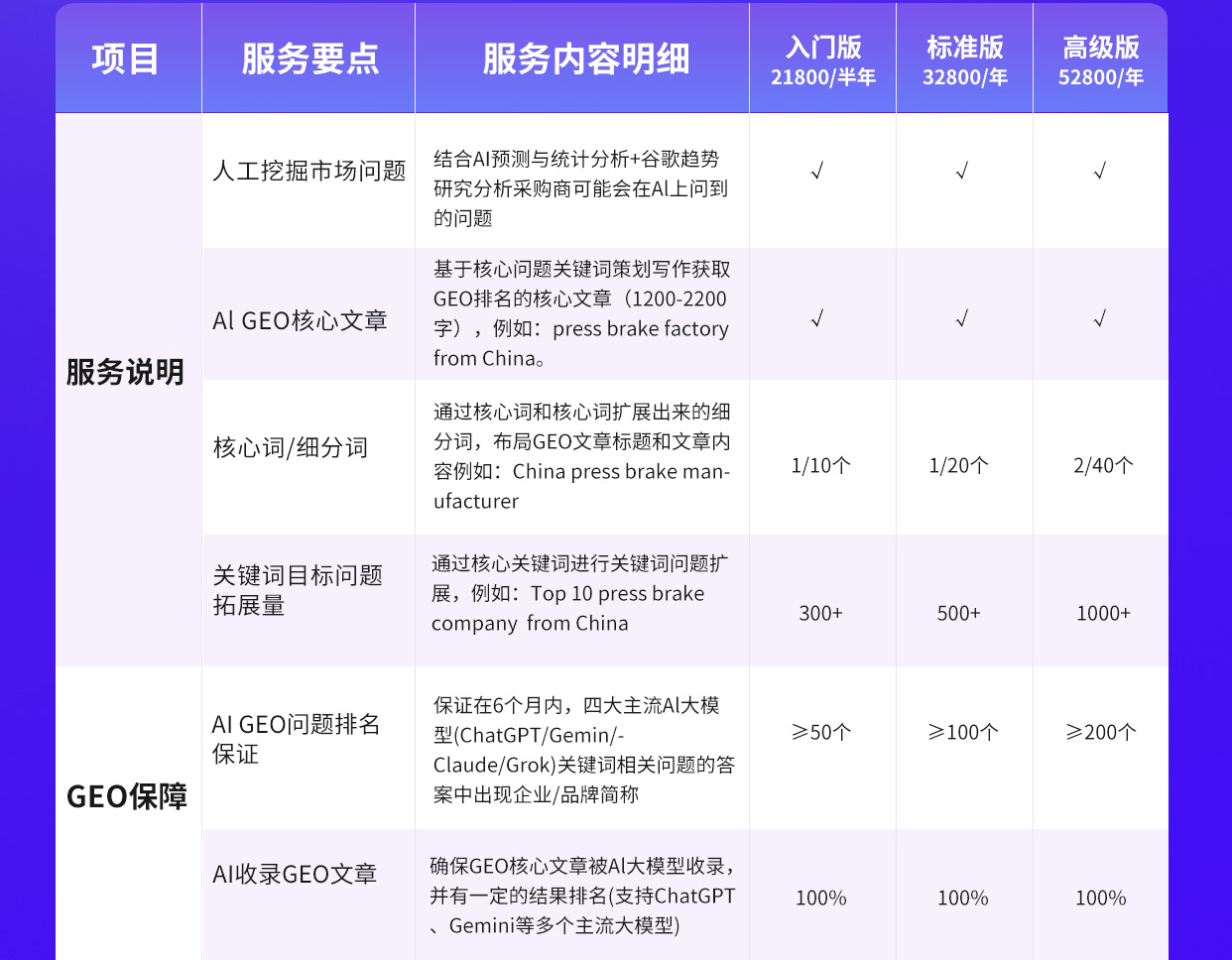Select the 服务要点 header cell
The image size is (1232, 960).
tap(309, 60)
